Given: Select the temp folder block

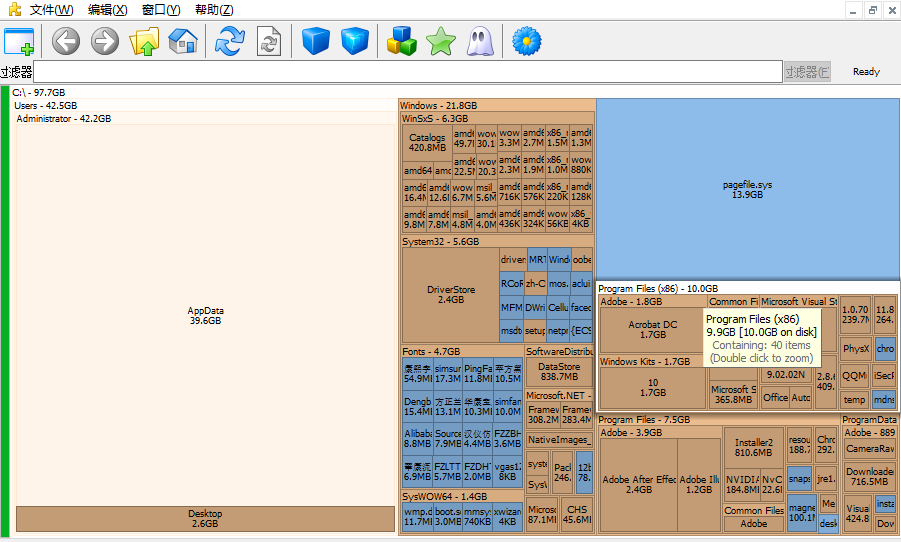Looking at the screenshot, I should (854, 399).
